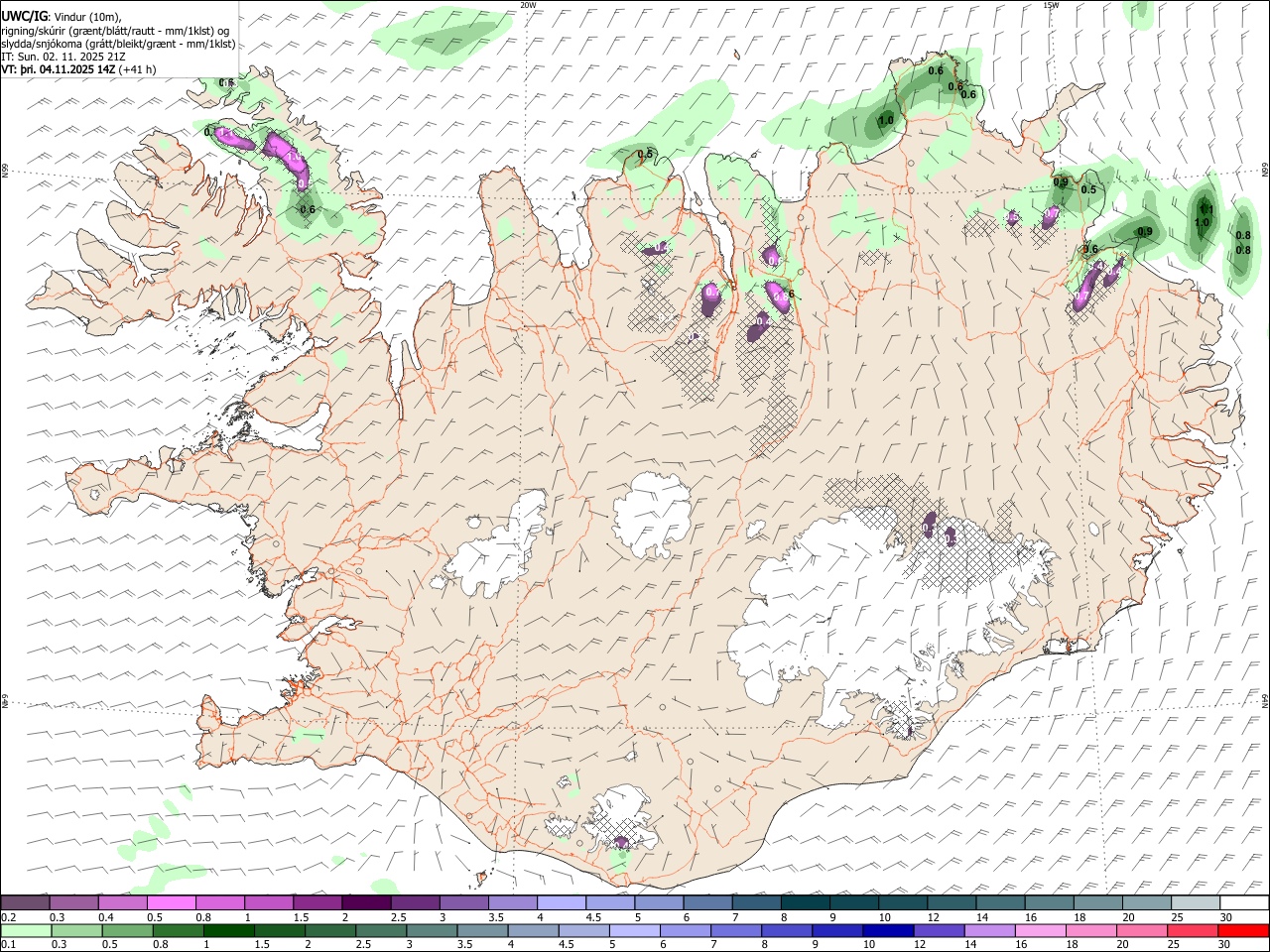Click the '20W' longitude label
Image resolution: width=1270 pixels, height=952 pixels.
(528, 5)
